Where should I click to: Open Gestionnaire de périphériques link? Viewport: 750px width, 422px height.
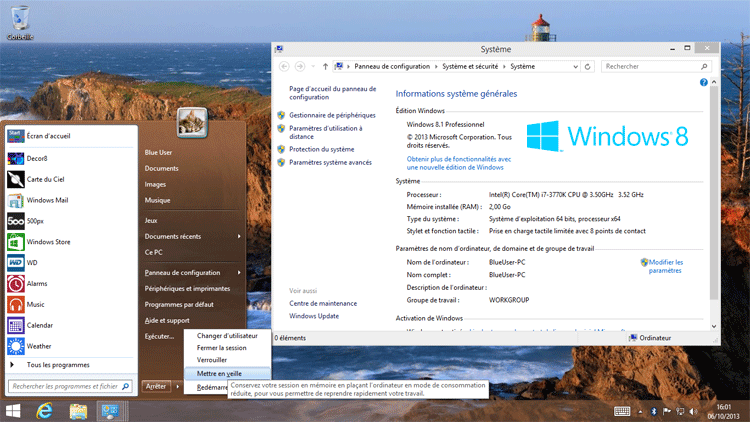click(332, 115)
